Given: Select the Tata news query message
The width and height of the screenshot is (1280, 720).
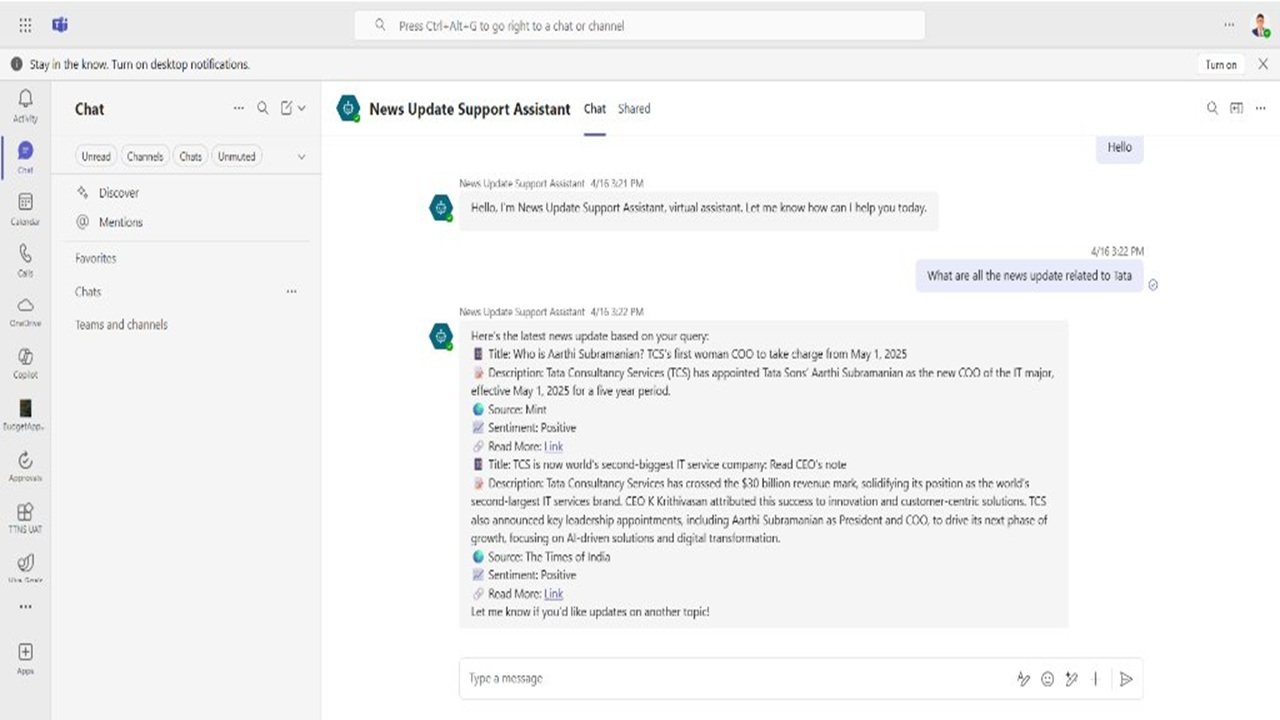Looking at the screenshot, I should 1029,276.
